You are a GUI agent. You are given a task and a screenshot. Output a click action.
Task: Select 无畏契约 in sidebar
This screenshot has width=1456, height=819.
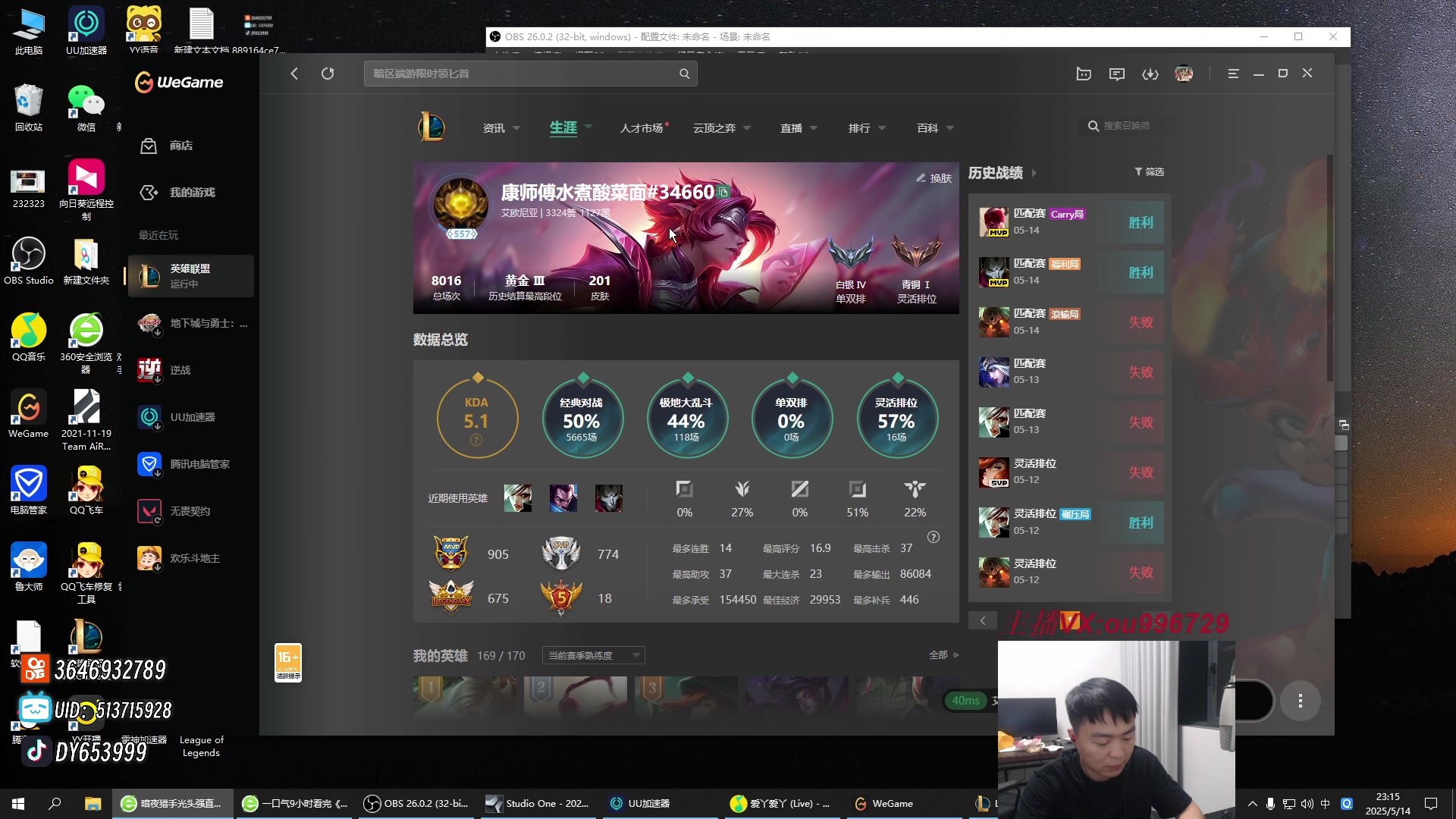click(x=190, y=511)
